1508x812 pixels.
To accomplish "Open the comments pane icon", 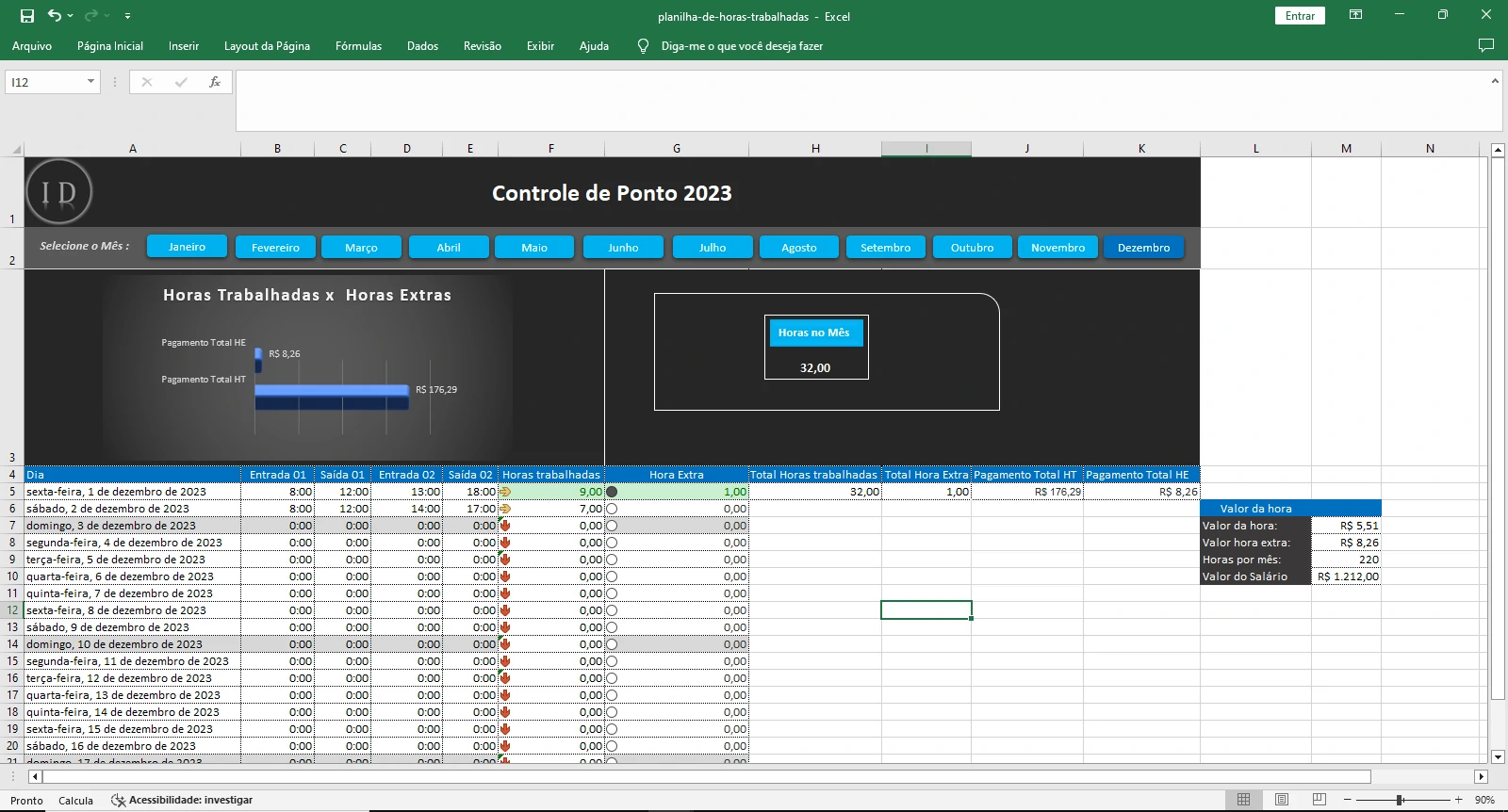I will click(1486, 45).
